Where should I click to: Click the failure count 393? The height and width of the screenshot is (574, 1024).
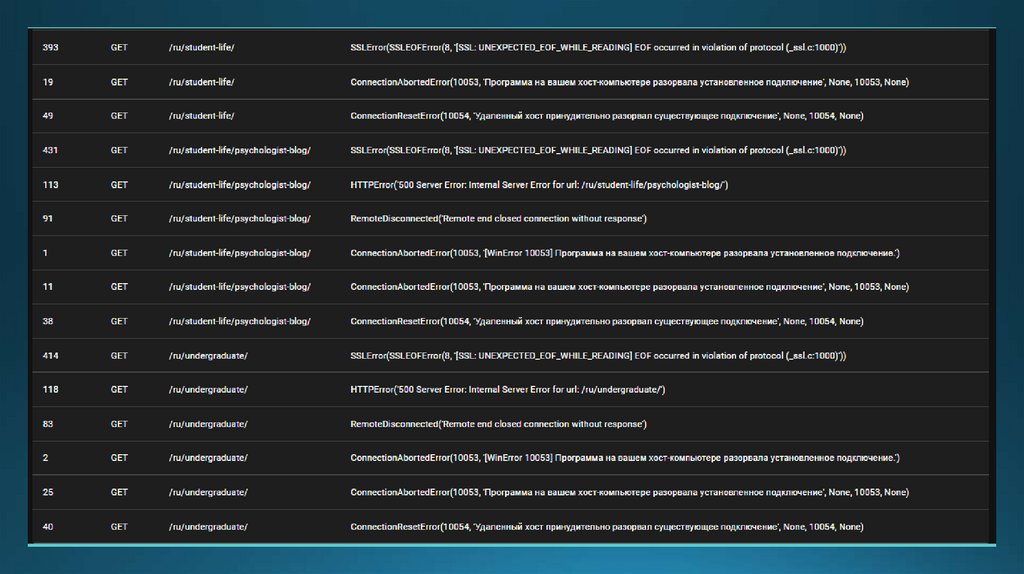click(50, 48)
